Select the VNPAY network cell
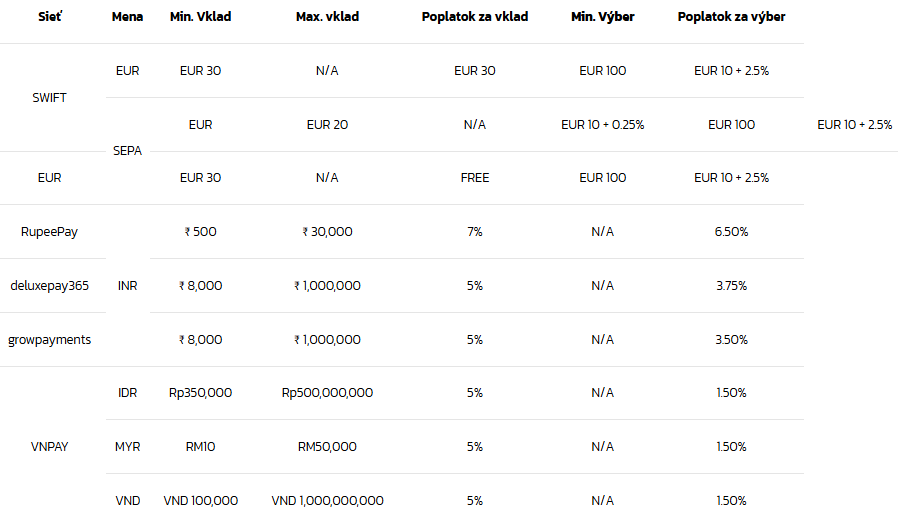The height and width of the screenshot is (519, 898). click(49, 447)
